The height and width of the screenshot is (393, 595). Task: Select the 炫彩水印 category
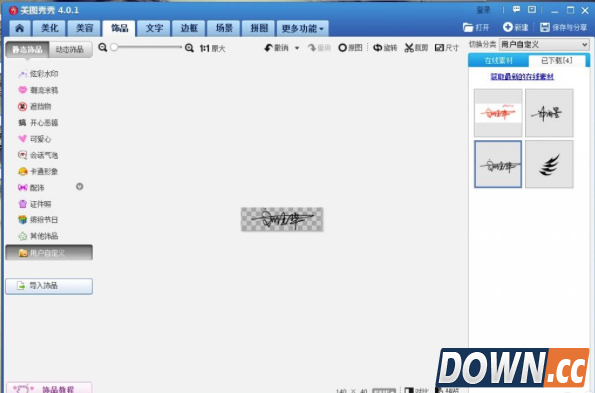point(38,74)
